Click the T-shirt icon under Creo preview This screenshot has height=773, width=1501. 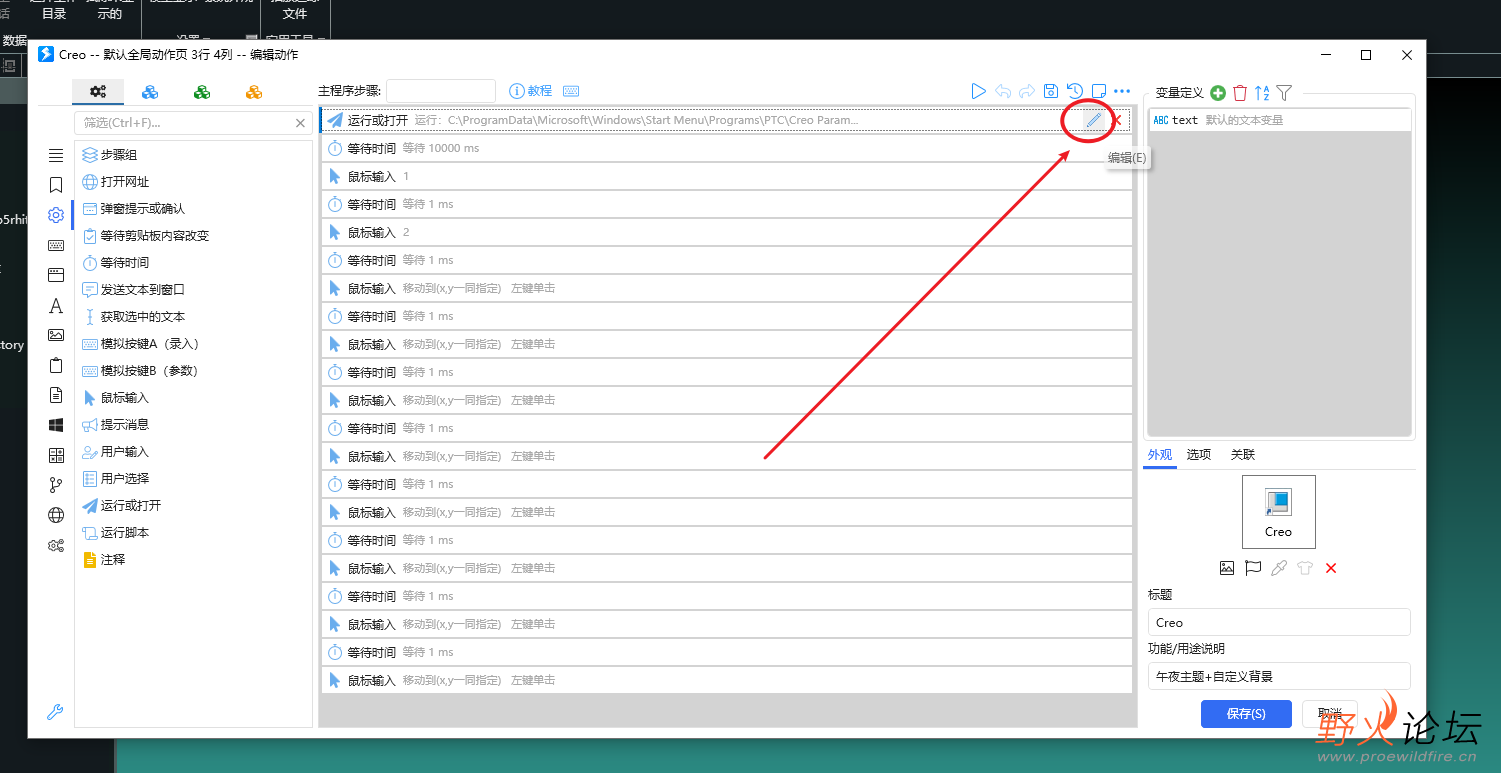click(1305, 568)
